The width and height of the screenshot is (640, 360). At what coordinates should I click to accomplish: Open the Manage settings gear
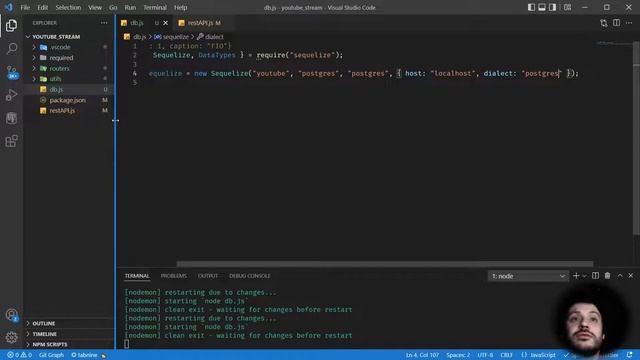pos(11,337)
